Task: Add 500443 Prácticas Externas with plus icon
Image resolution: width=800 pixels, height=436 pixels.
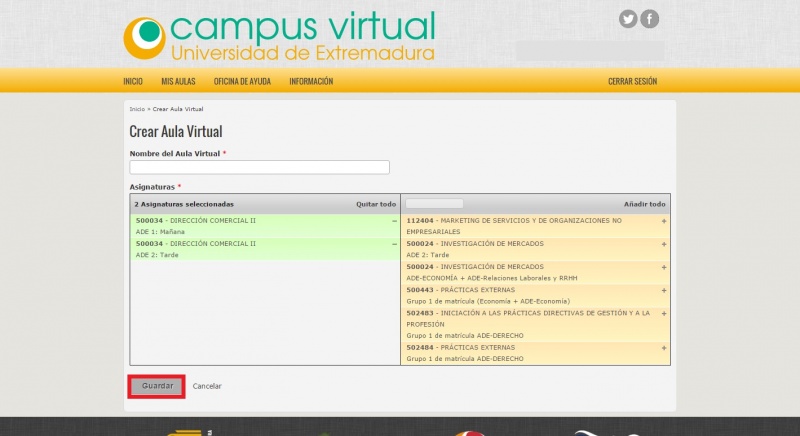Action: point(663,290)
